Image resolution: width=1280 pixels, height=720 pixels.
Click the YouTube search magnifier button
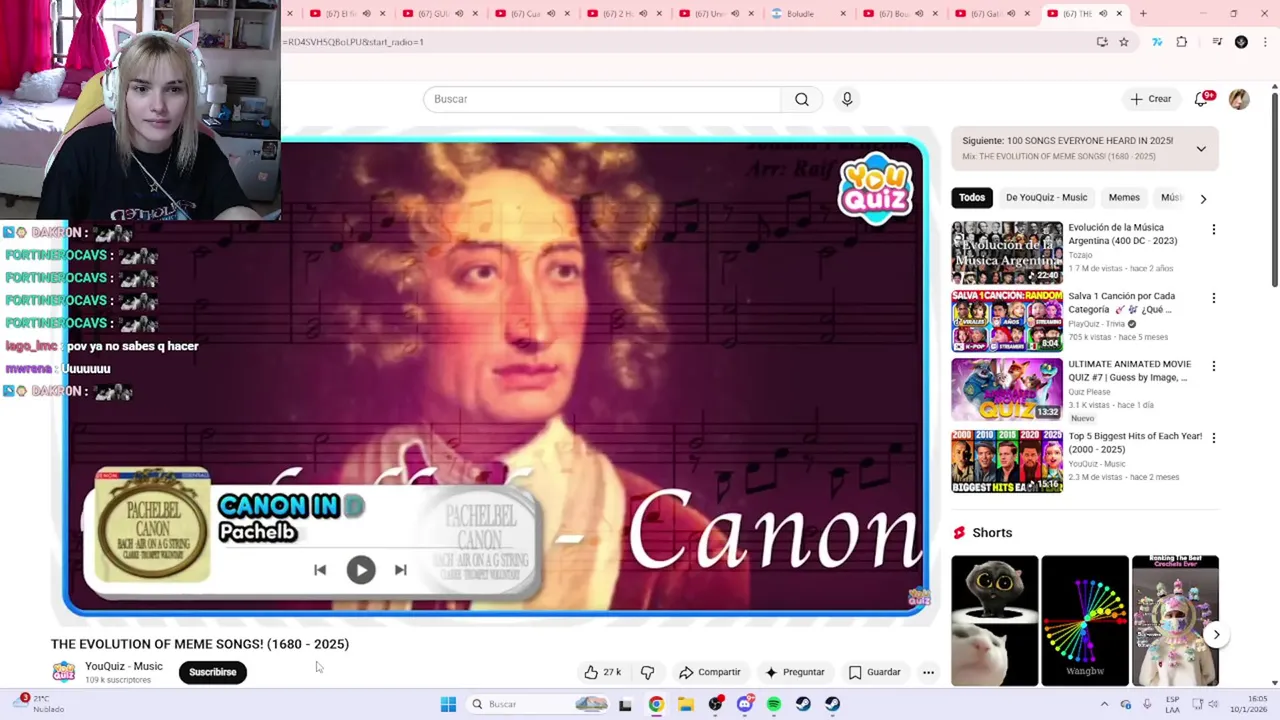pos(802,99)
